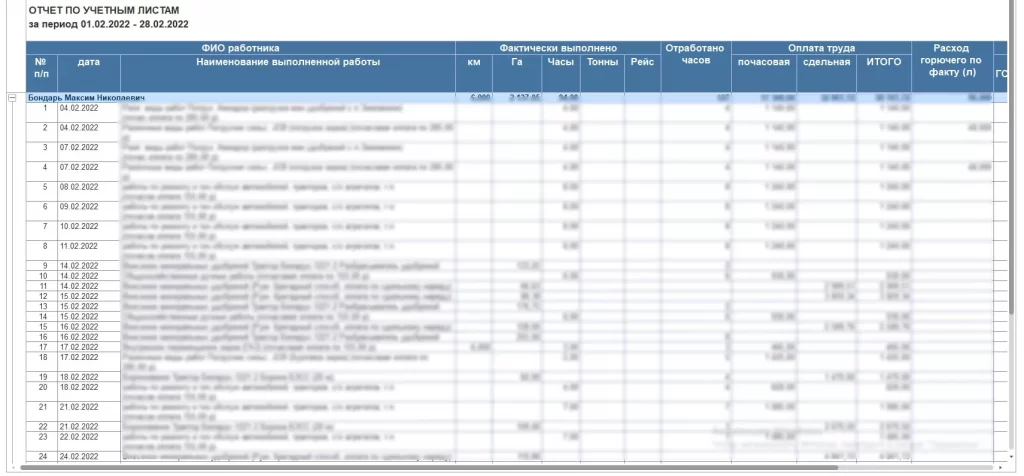Collapse the Бондарь Максим Николаевич group
The height and width of the screenshot is (476, 1024).
(12, 98)
